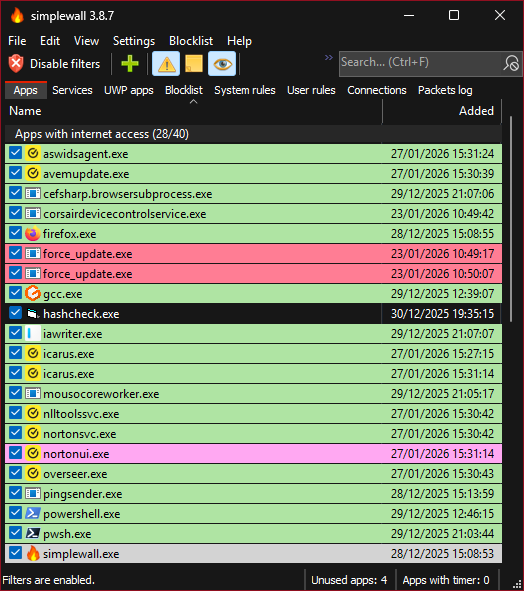Screen dimensions: 524x591
Task: Uncheck the nortonui.exe checkbox
Action: pos(15,453)
